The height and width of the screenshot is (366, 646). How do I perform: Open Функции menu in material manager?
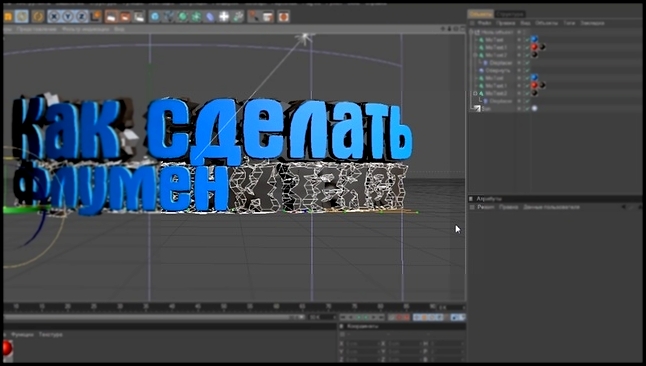click(x=22, y=334)
